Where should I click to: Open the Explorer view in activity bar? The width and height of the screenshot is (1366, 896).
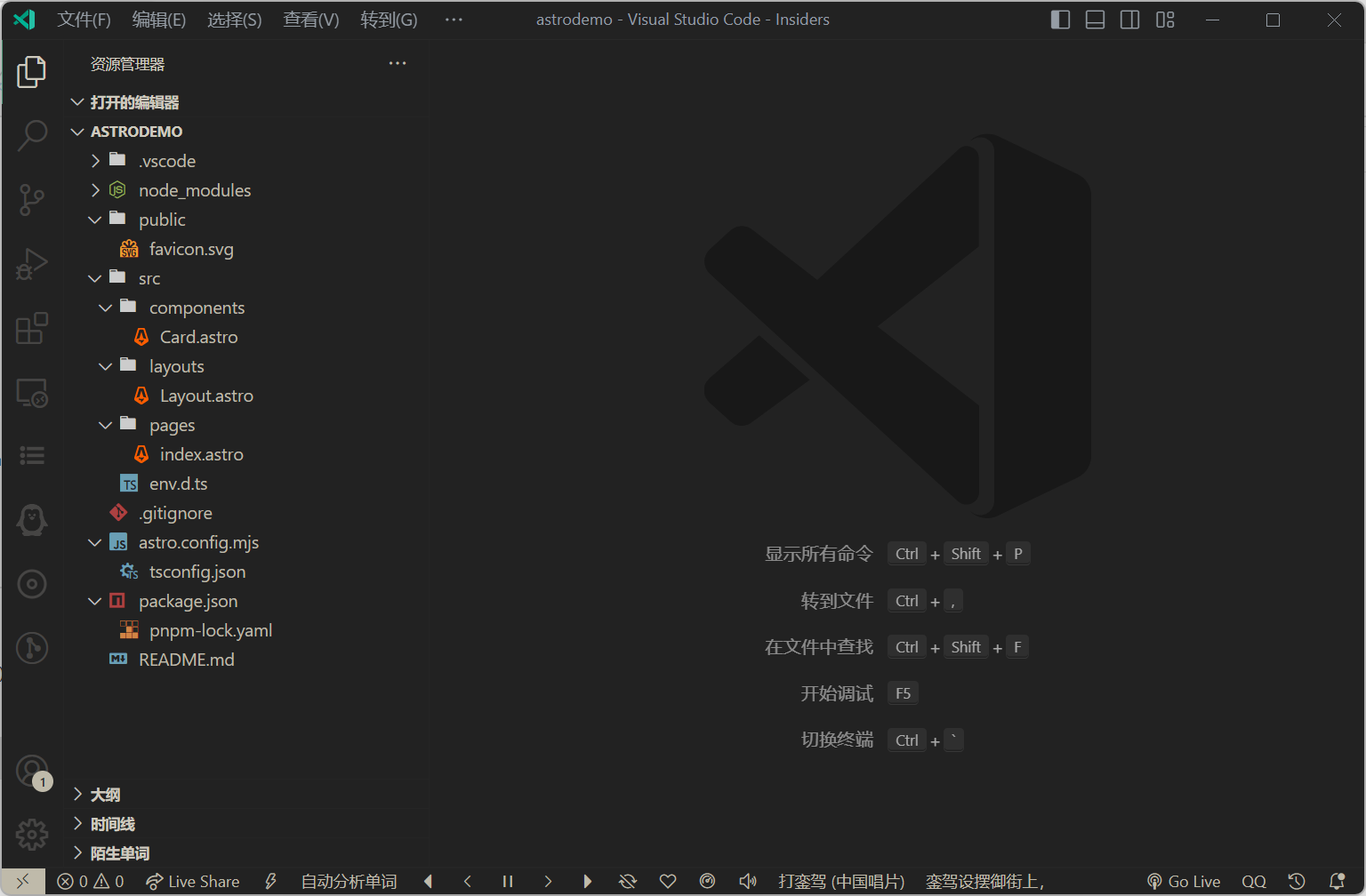tap(31, 72)
